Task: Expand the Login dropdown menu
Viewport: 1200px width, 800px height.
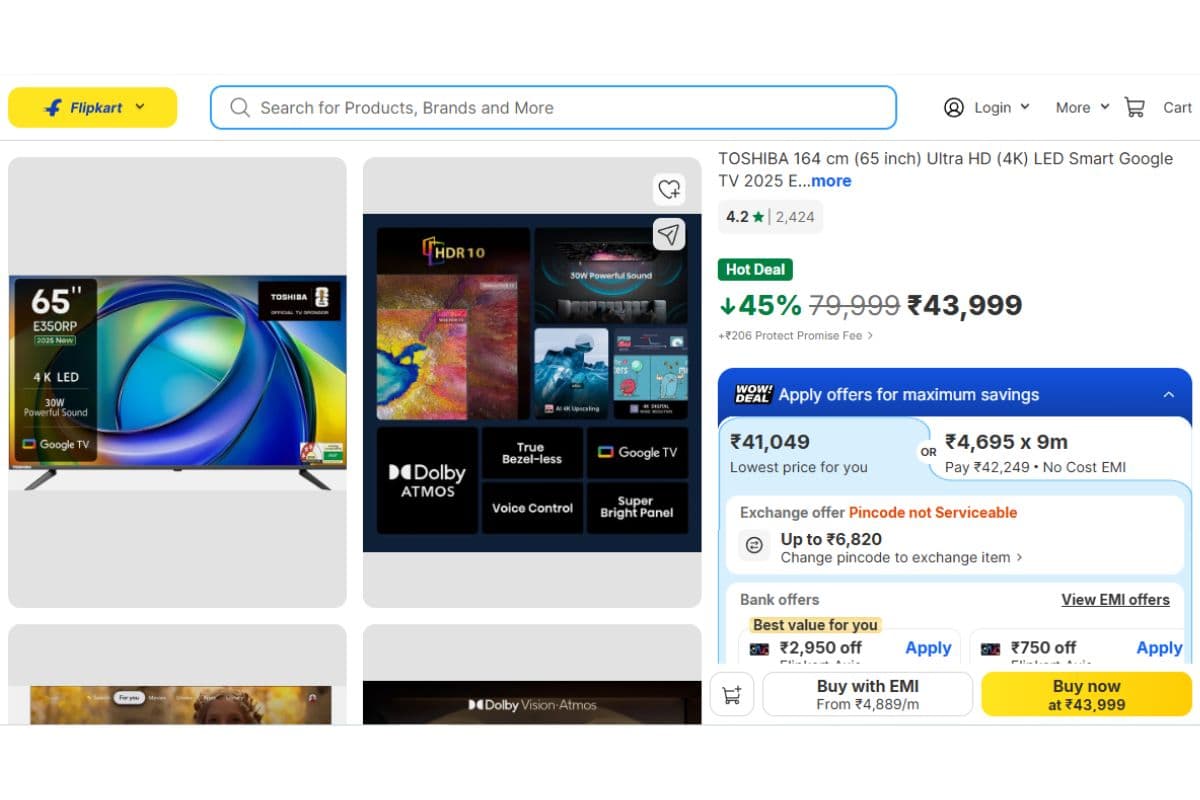Action: tap(1024, 107)
